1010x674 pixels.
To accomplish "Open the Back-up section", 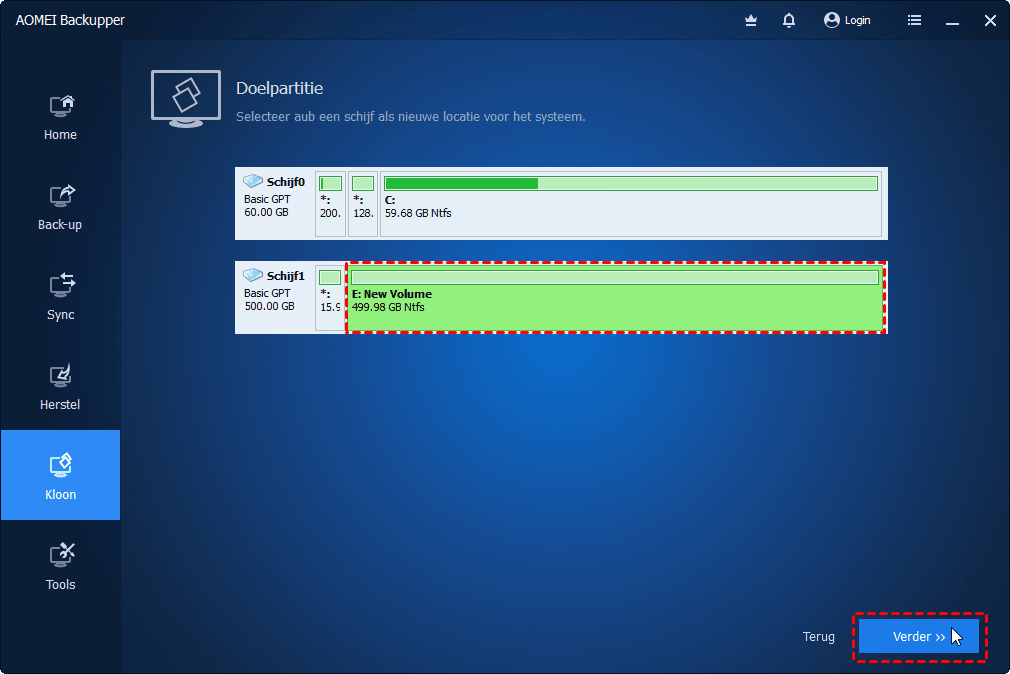I will [61, 207].
